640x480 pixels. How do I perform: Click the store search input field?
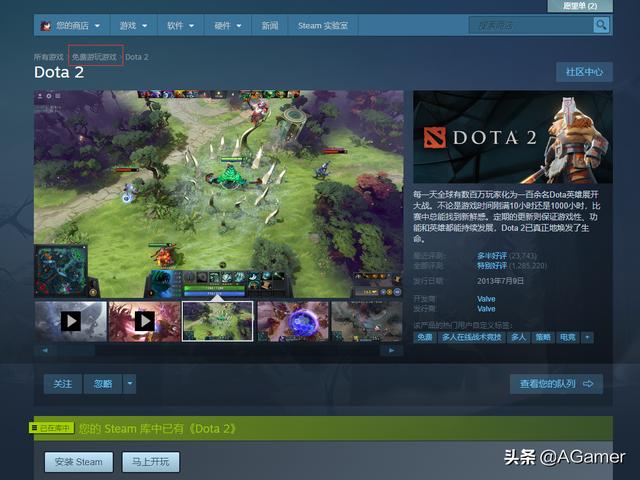[x=531, y=25]
